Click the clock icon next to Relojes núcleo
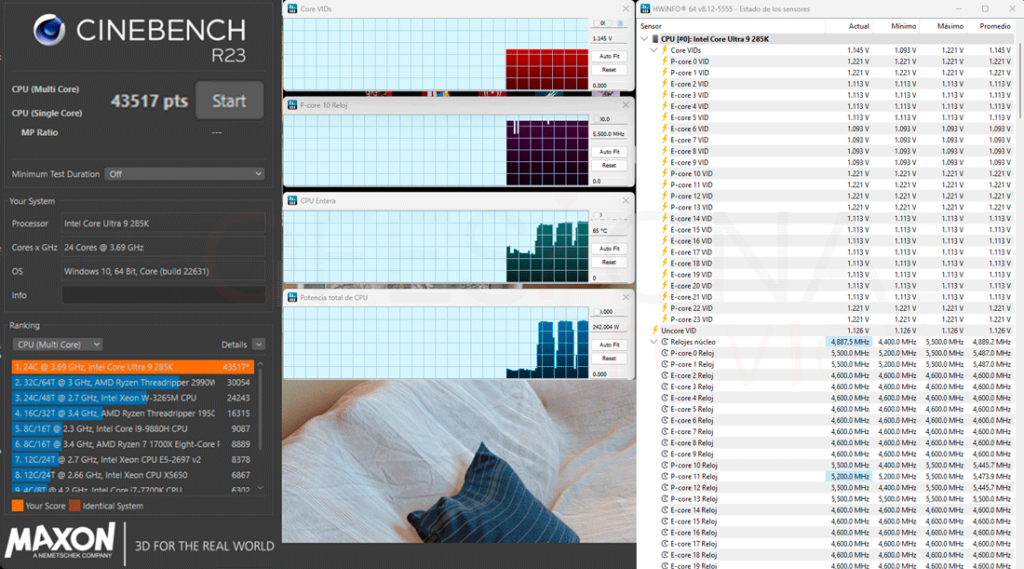 [x=665, y=342]
